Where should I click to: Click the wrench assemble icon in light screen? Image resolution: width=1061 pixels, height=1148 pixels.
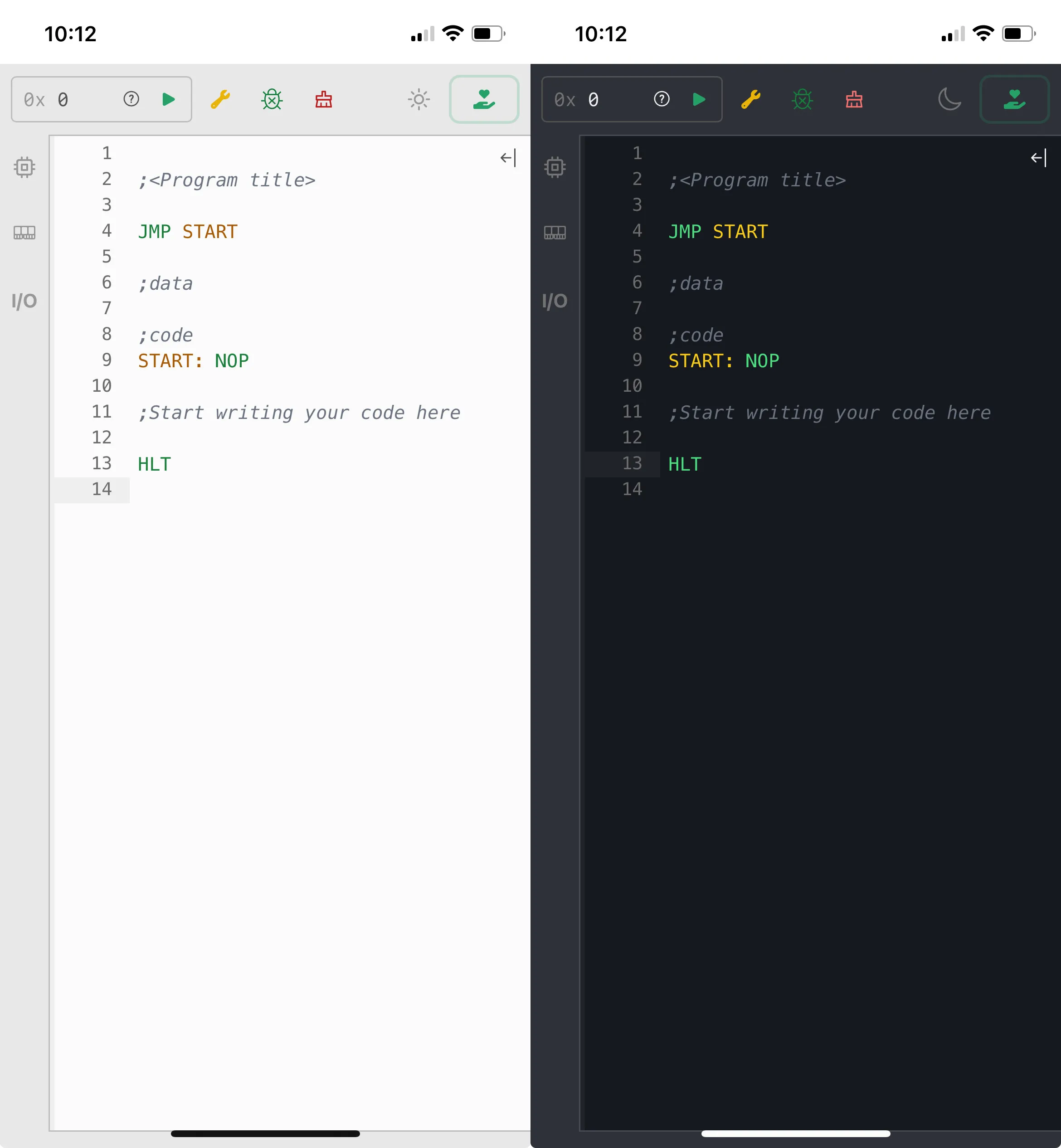click(220, 99)
